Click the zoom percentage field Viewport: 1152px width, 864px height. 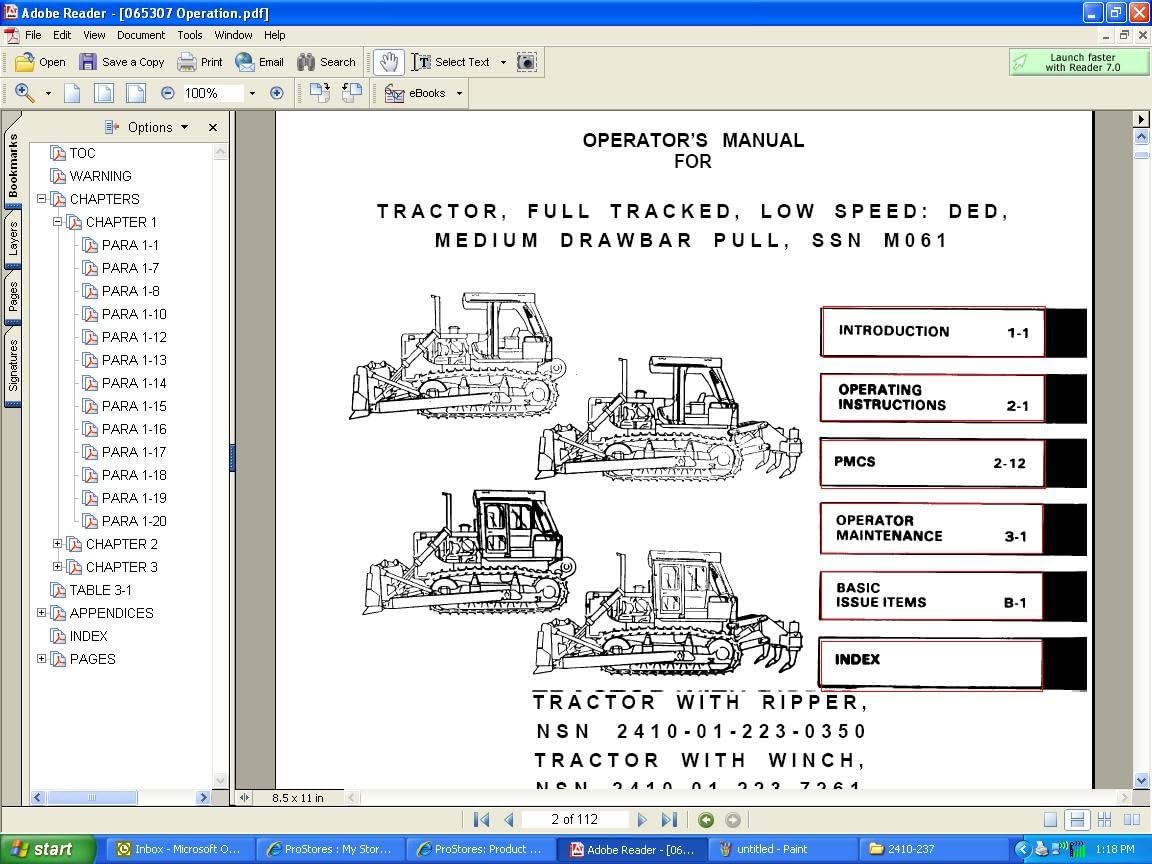click(x=212, y=93)
